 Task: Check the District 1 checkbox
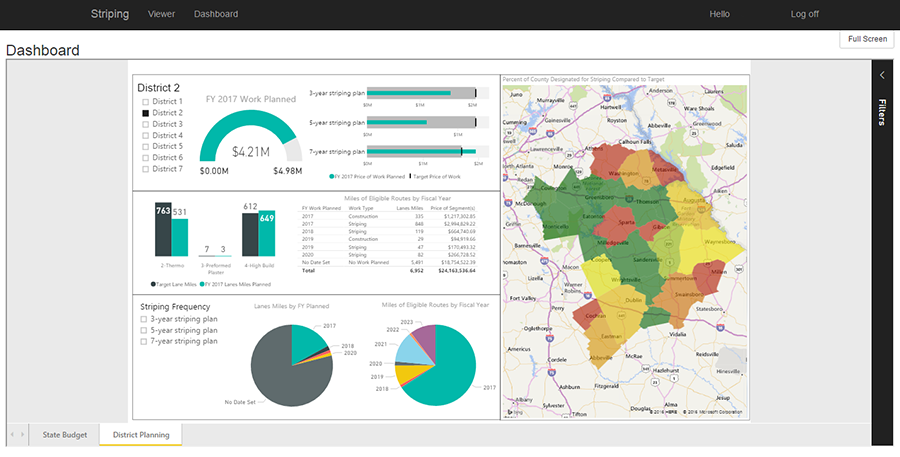click(x=145, y=102)
